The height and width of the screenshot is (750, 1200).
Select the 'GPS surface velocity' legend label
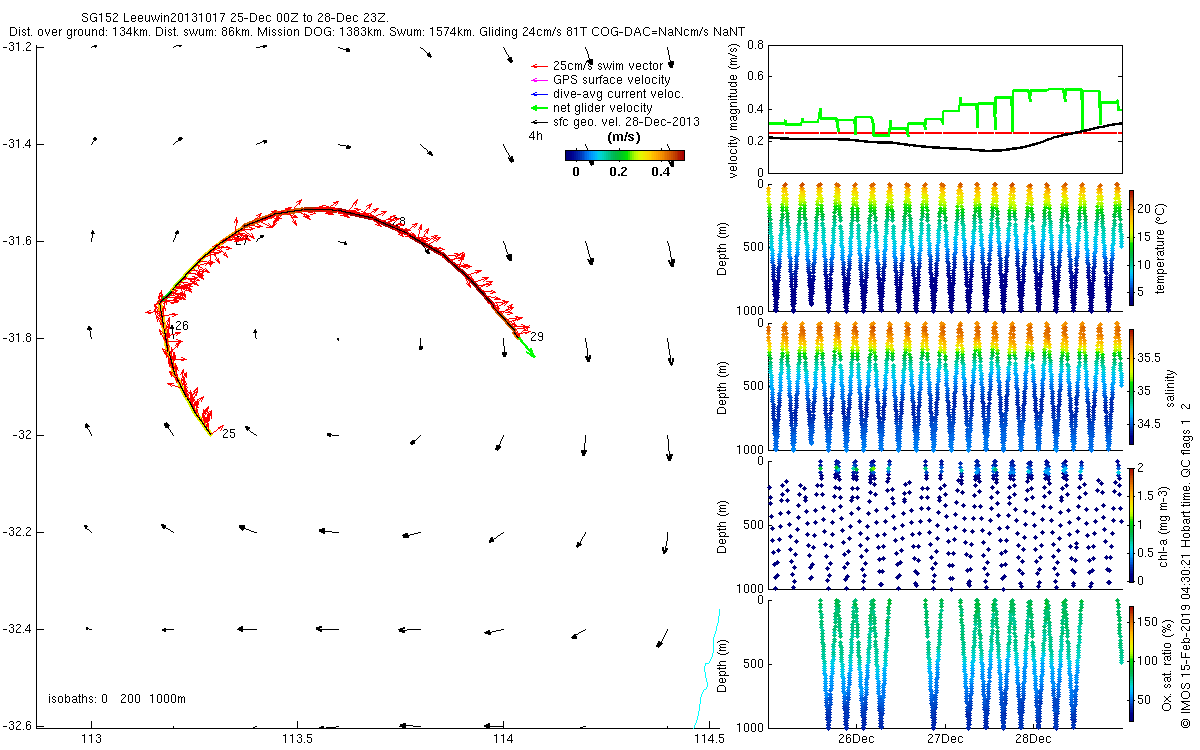[x=611, y=79]
